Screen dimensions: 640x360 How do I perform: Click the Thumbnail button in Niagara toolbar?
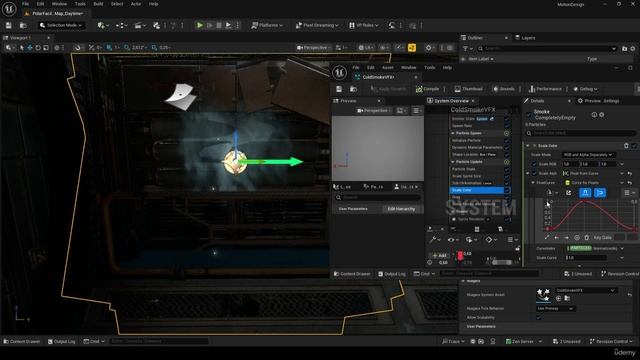[468, 89]
